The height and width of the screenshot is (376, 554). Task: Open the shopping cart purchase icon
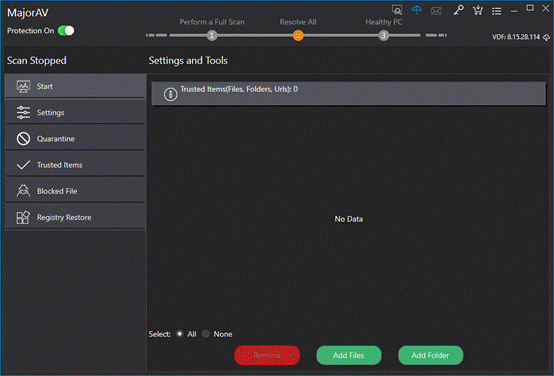478,10
